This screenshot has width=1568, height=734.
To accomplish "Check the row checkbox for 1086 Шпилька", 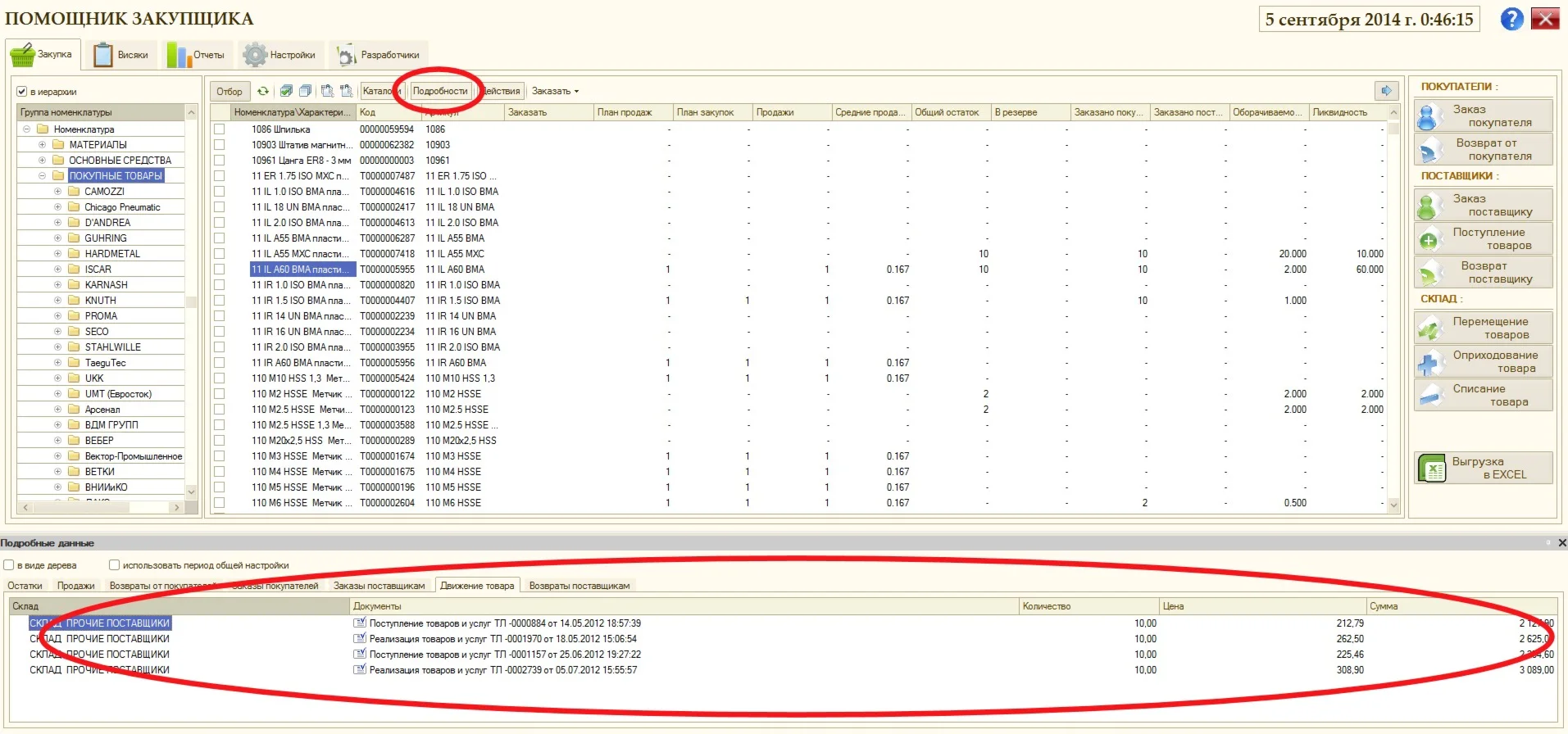I will coord(219,129).
